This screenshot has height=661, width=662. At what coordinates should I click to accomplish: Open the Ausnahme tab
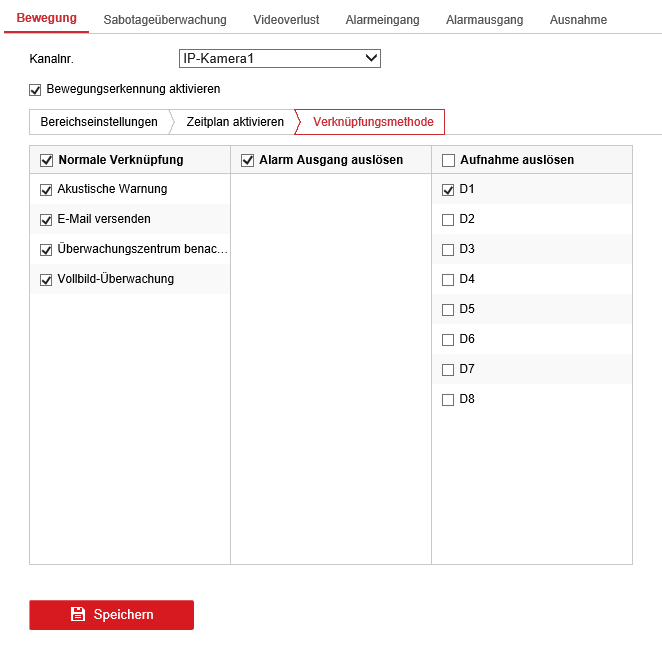578,20
